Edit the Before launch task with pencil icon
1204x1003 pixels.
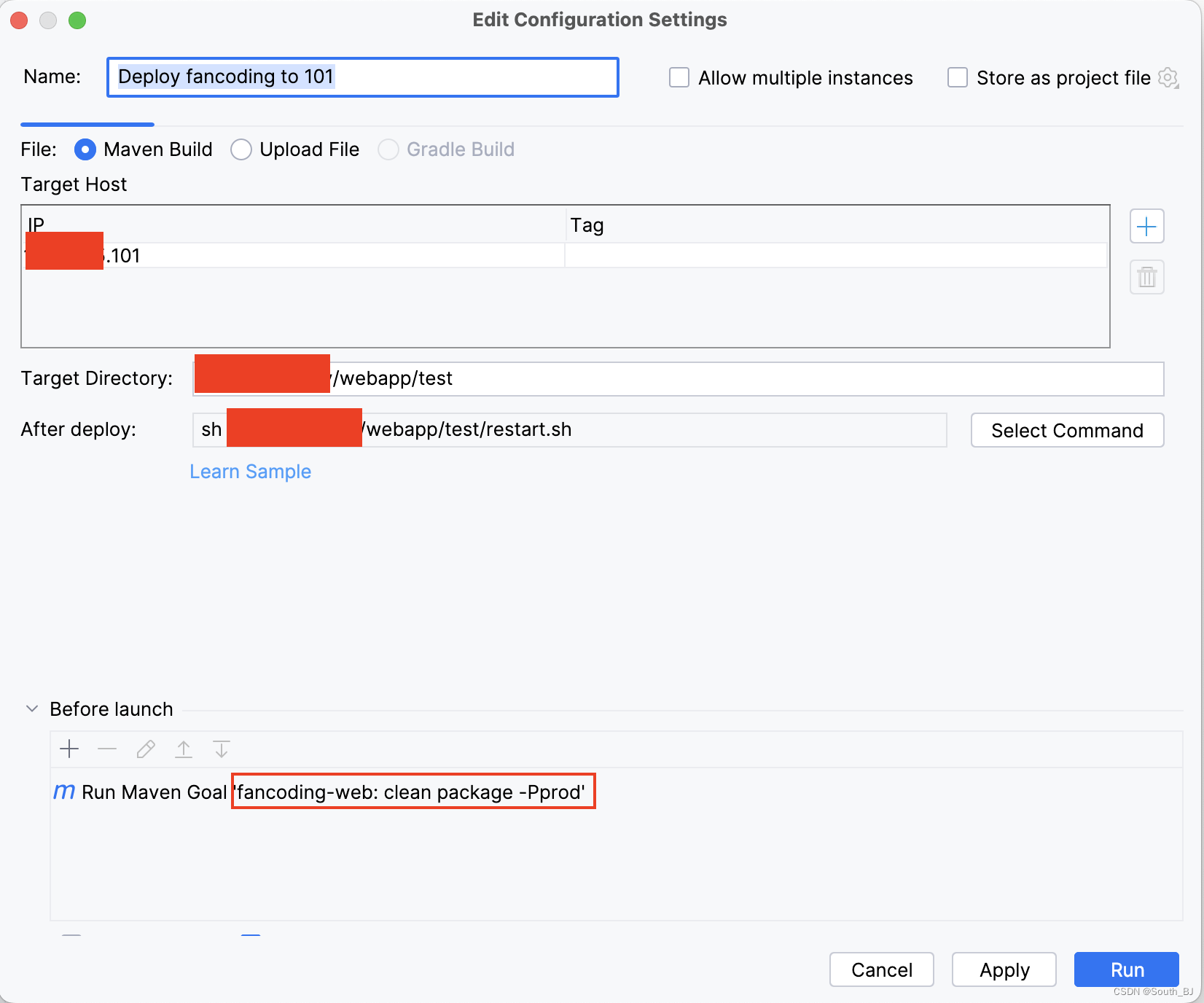click(x=146, y=749)
